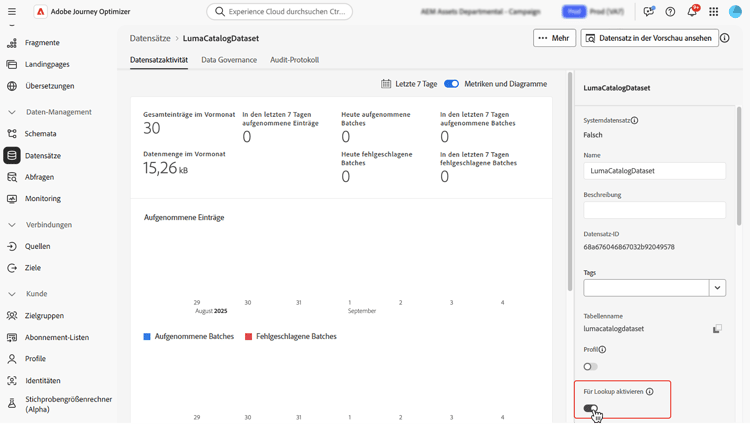This screenshot has width=750, height=424.
Task: Click the Identitäten sidebar icon
Action: click(x=12, y=381)
